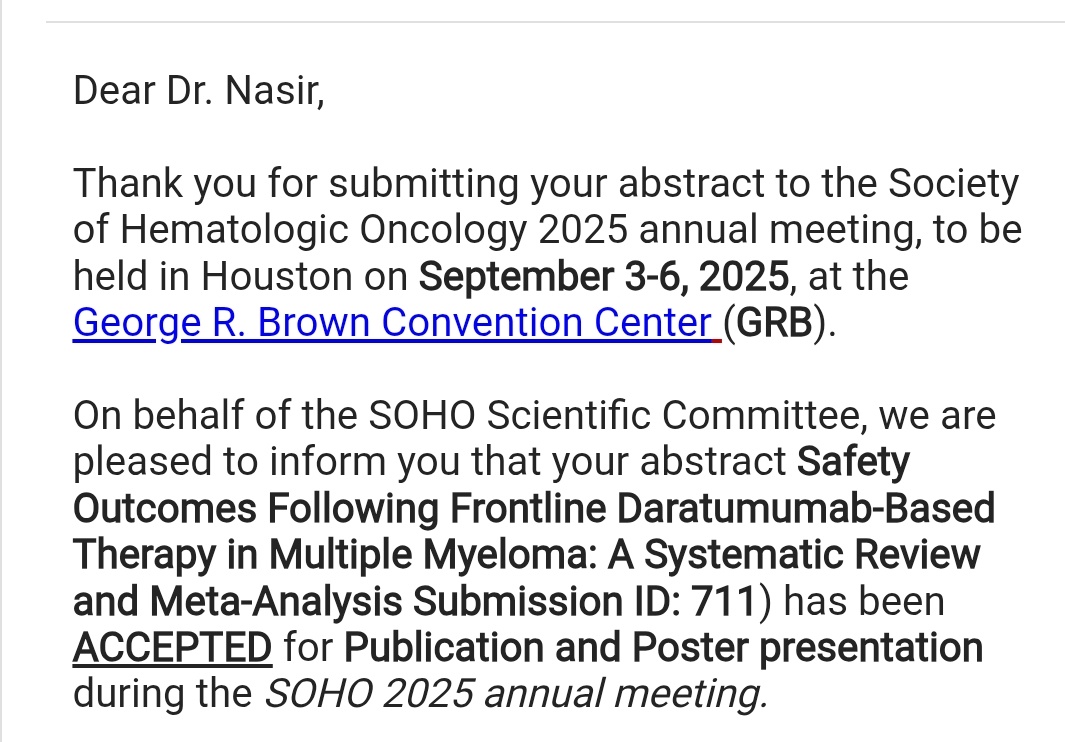Click the "Meta-Analysis" word
The width and height of the screenshot is (1065, 742).
click(276, 601)
